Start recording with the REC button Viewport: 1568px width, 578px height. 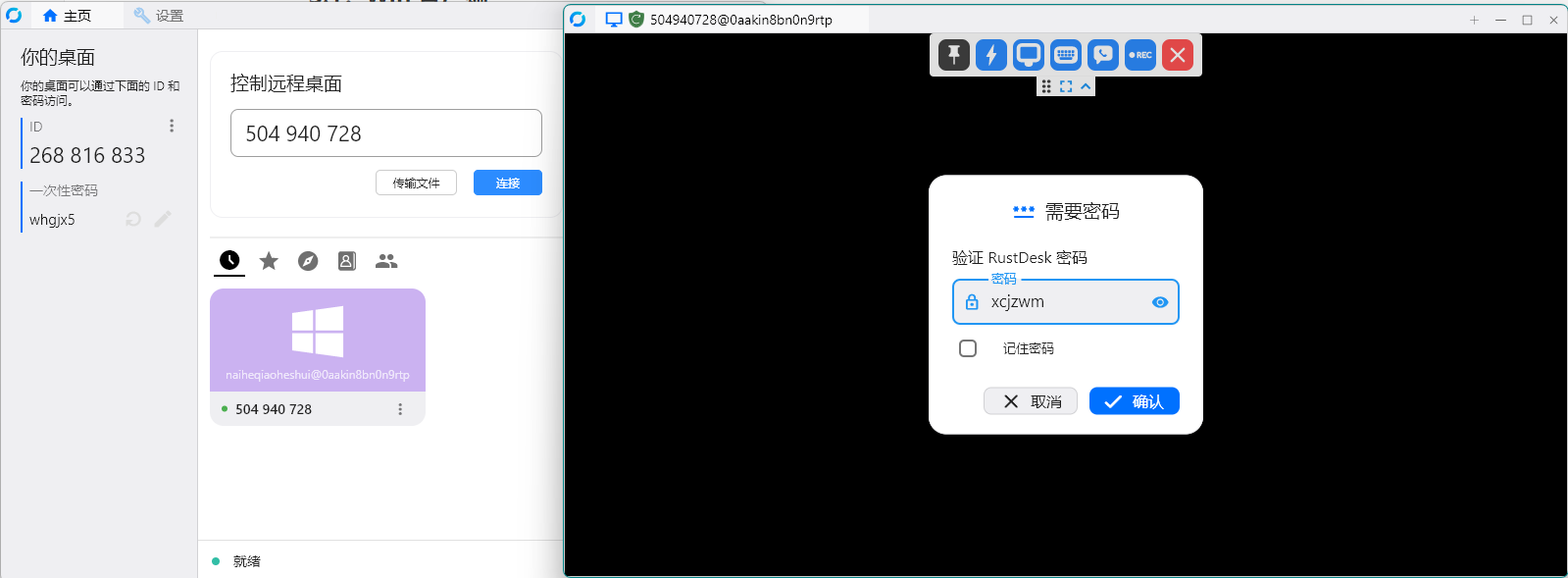(x=1140, y=55)
